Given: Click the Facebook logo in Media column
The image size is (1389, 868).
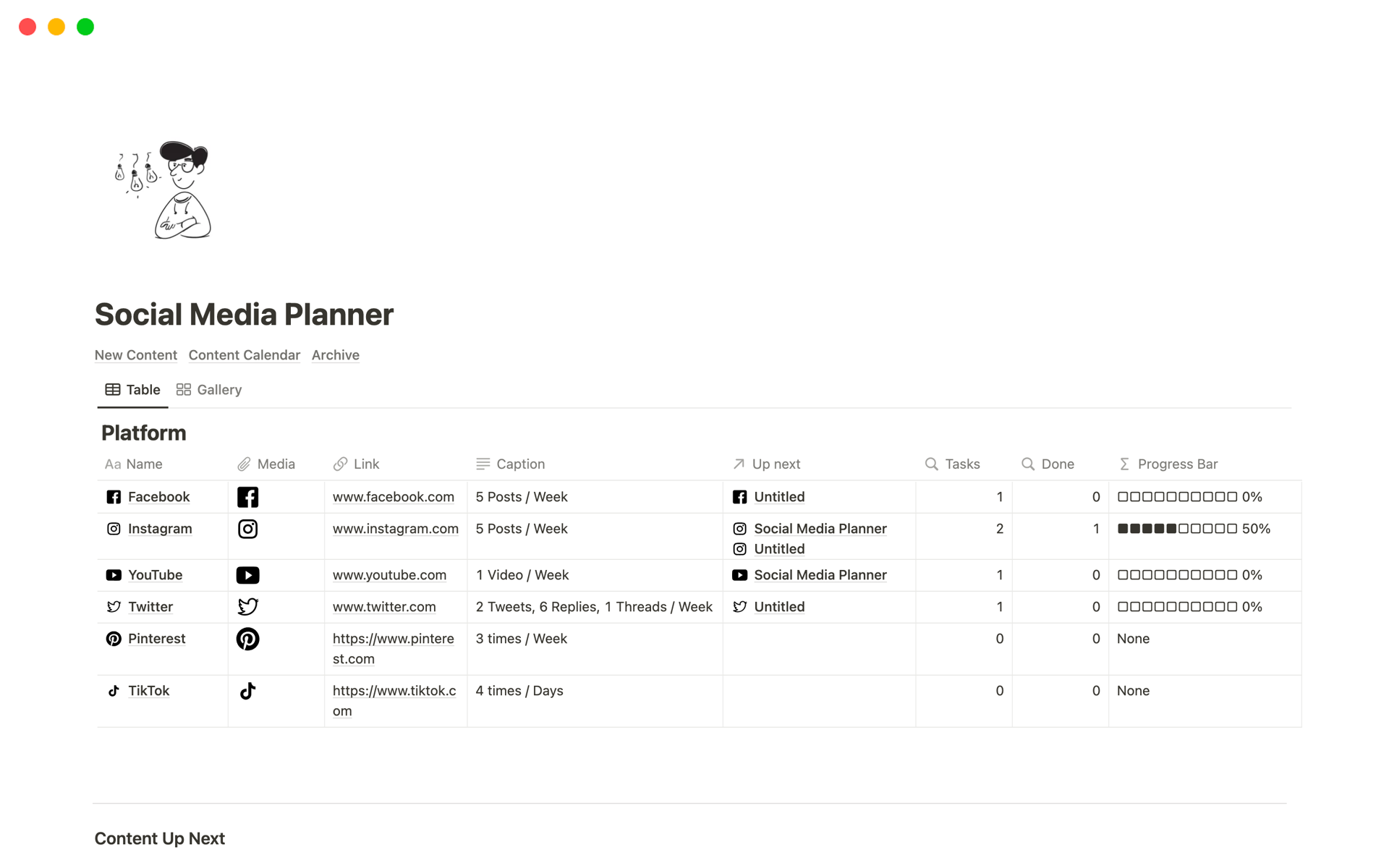Looking at the screenshot, I should 247,497.
